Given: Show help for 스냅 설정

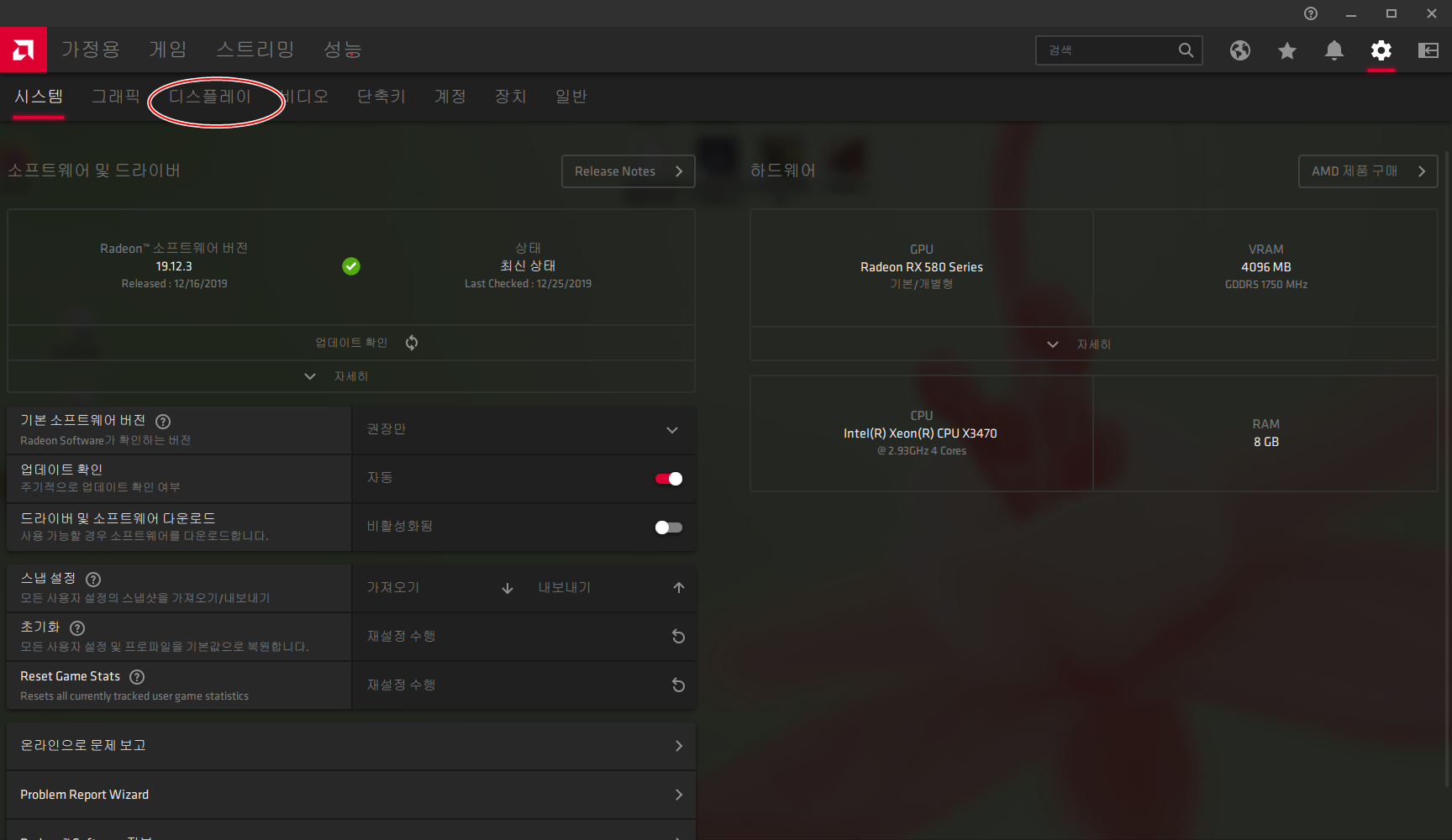Looking at the screenshot, I should [x=93, y=580].
